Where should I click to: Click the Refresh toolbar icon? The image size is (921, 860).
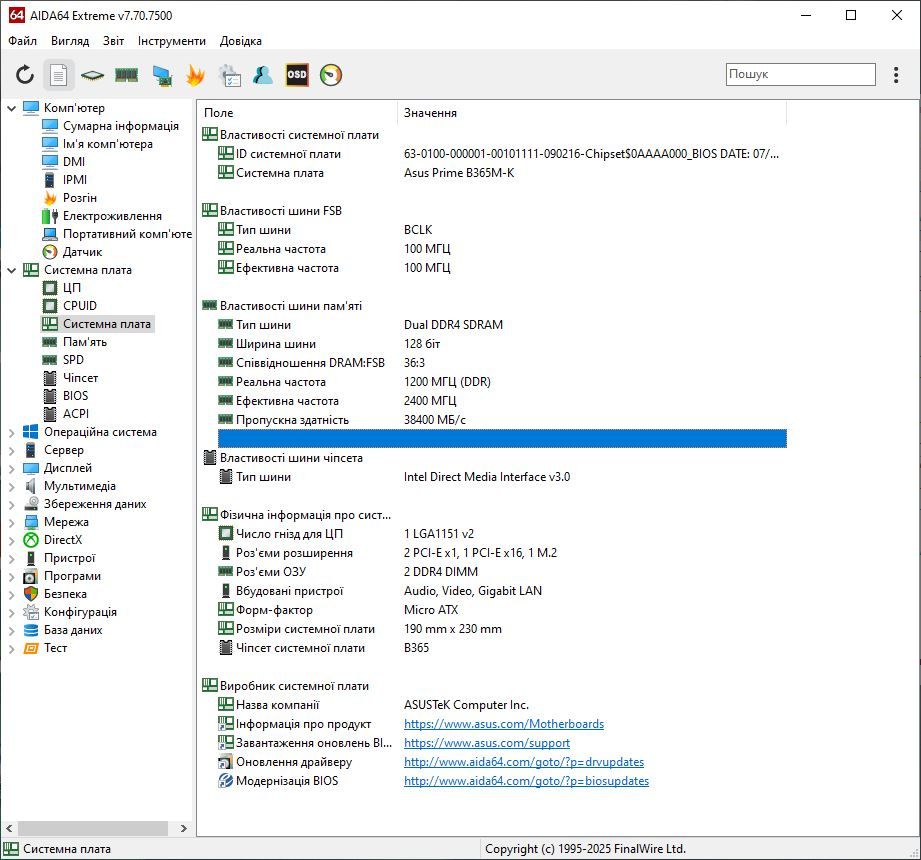[25, 75]
